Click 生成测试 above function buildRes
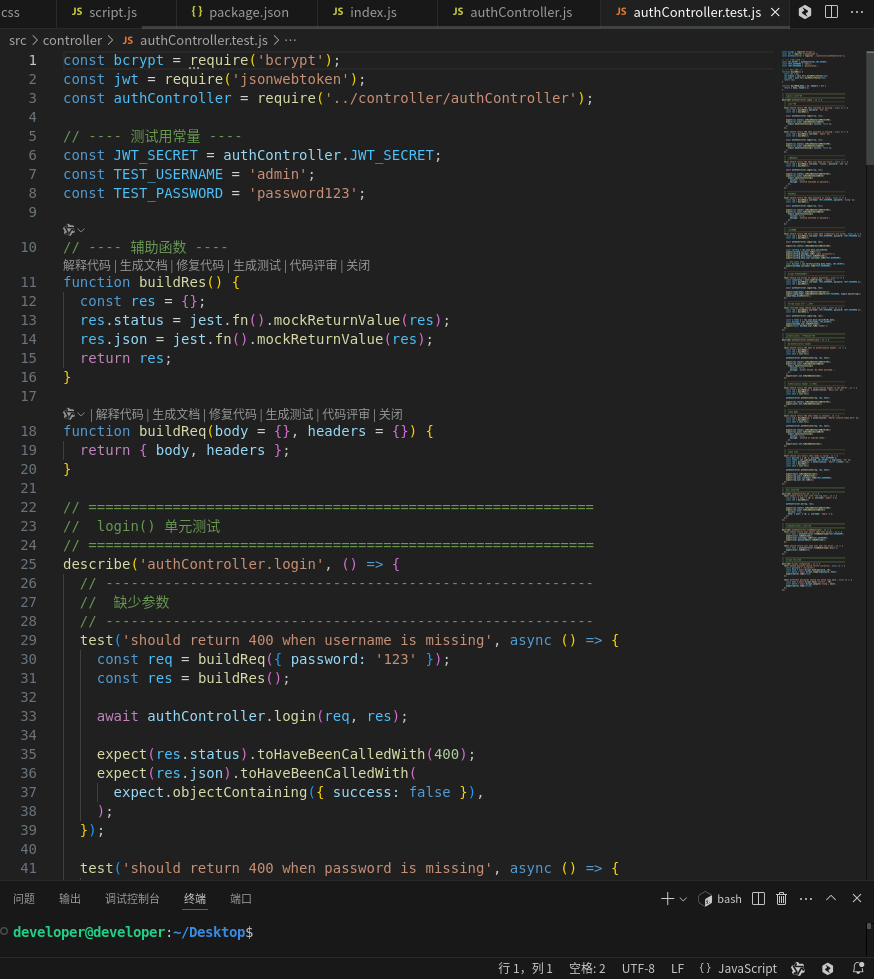This screenshot has width=874, height=979. point(257,265)
